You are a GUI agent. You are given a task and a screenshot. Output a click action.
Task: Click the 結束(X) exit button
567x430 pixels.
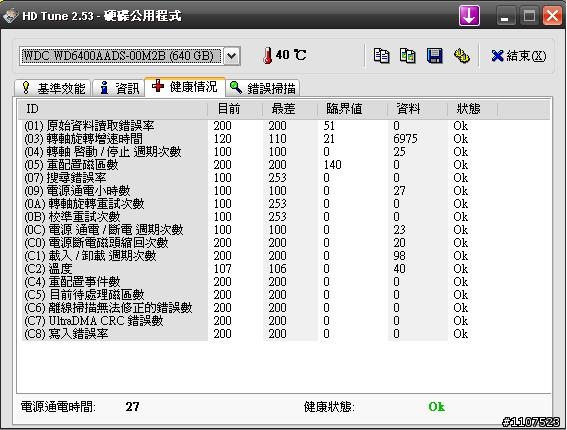click(x=519, y=56)
